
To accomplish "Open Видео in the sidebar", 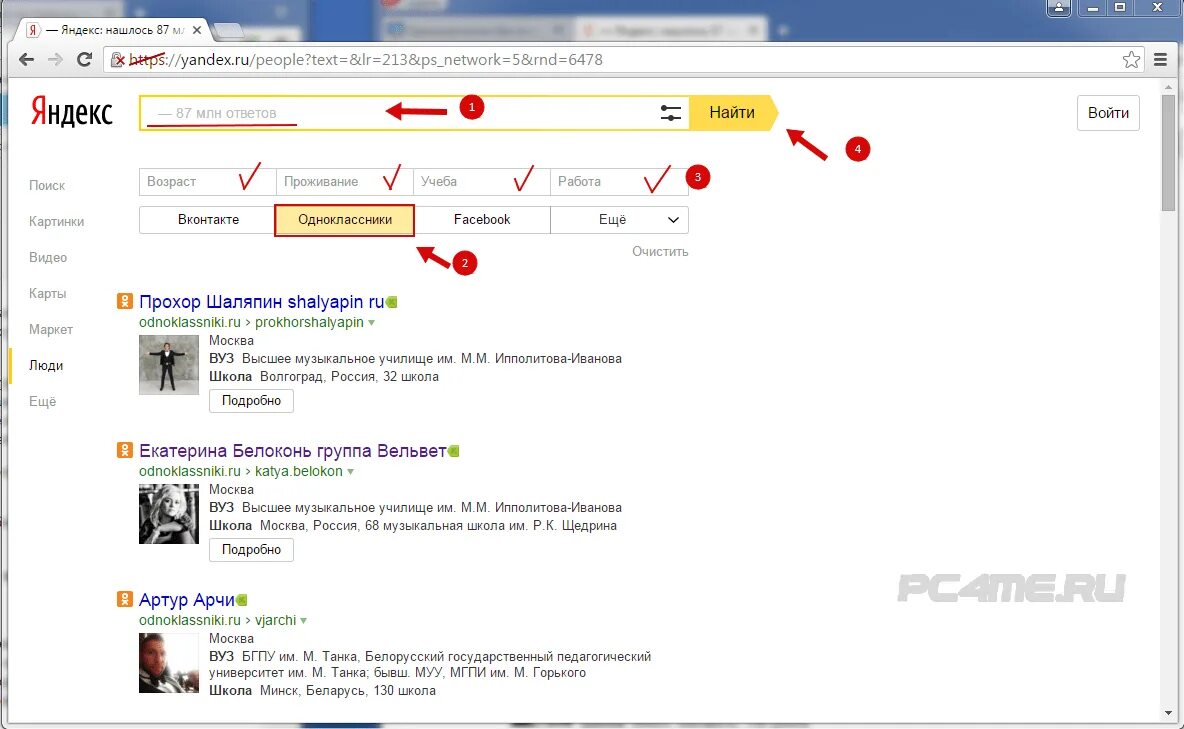I will click(x=48, y=257).
